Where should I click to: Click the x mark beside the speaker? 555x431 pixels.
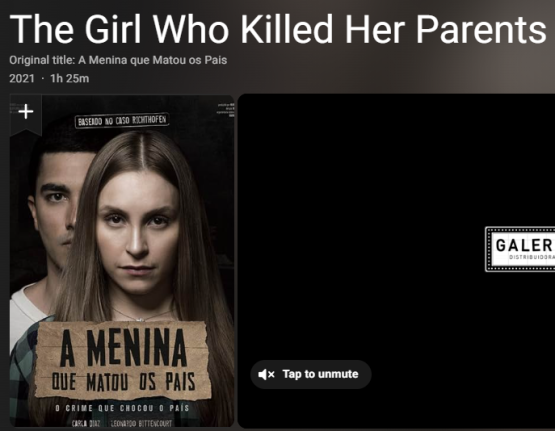point(271,374)
